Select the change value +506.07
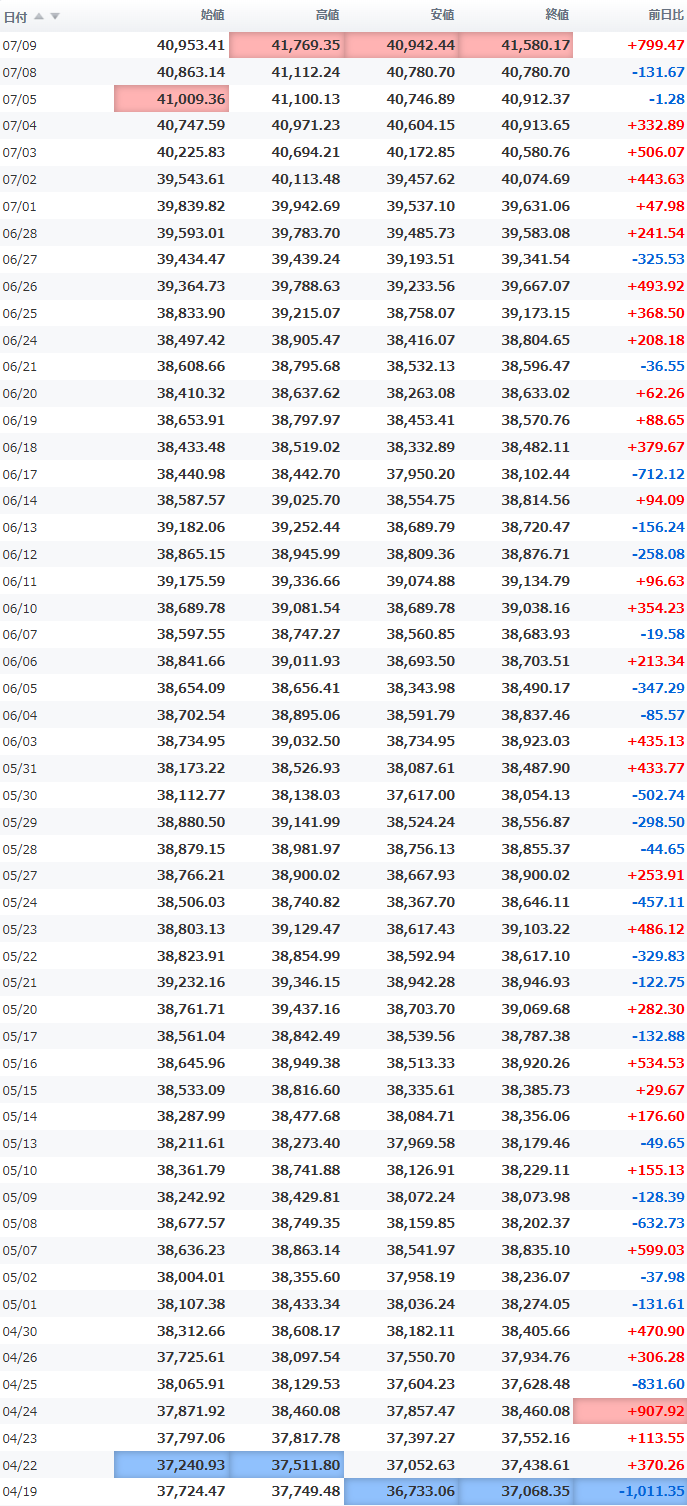Viewport: 687px width, 1506px height. (656, 152)
